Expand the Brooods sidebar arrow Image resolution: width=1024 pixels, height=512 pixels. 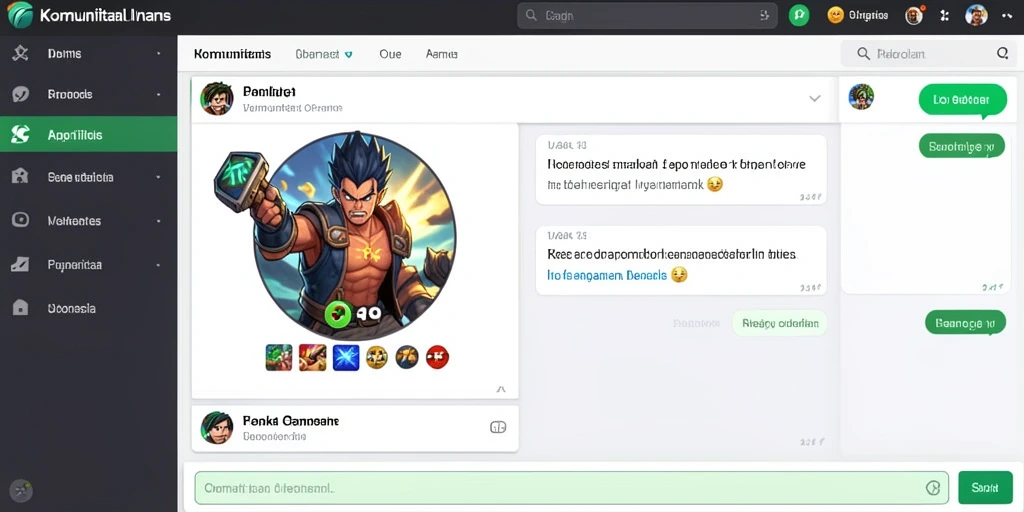[159, 95]
